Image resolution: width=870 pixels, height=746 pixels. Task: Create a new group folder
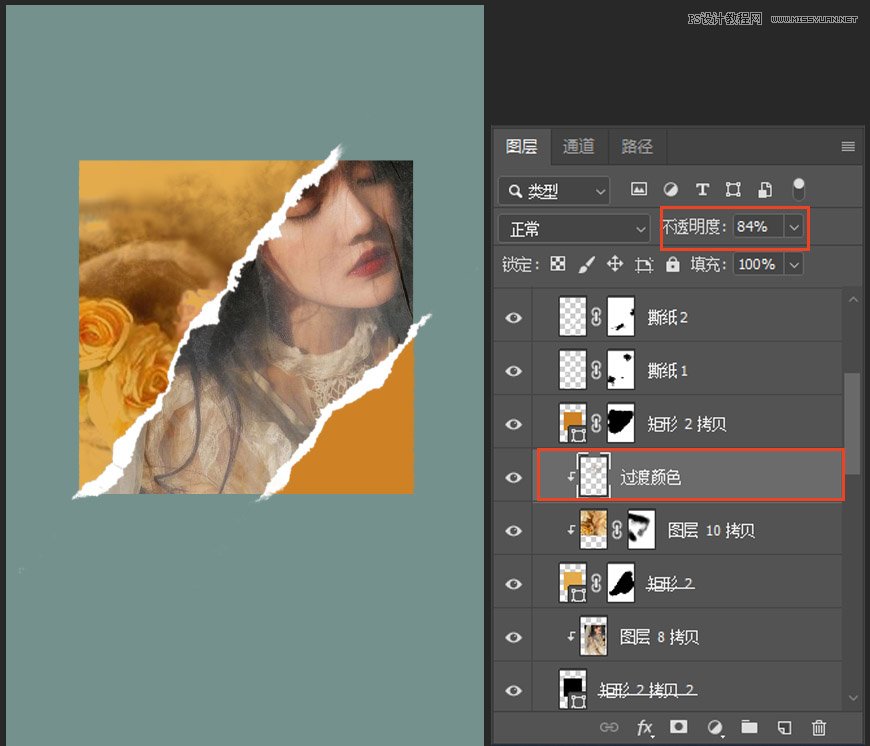pyautogui.click(x=749, y=728)
